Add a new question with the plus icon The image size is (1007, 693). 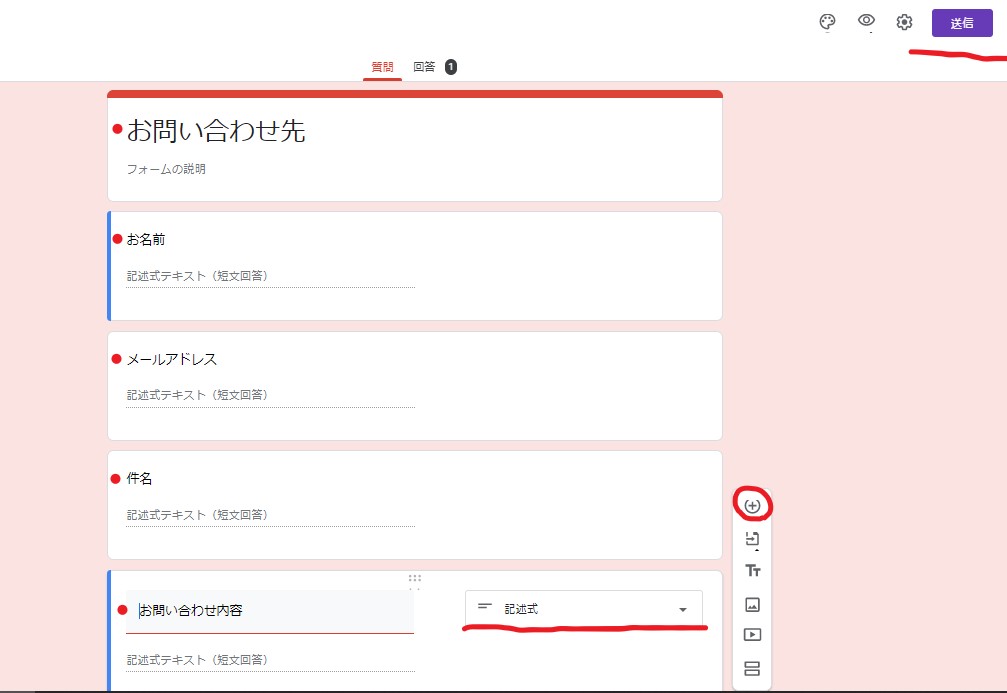click(752, 505)
